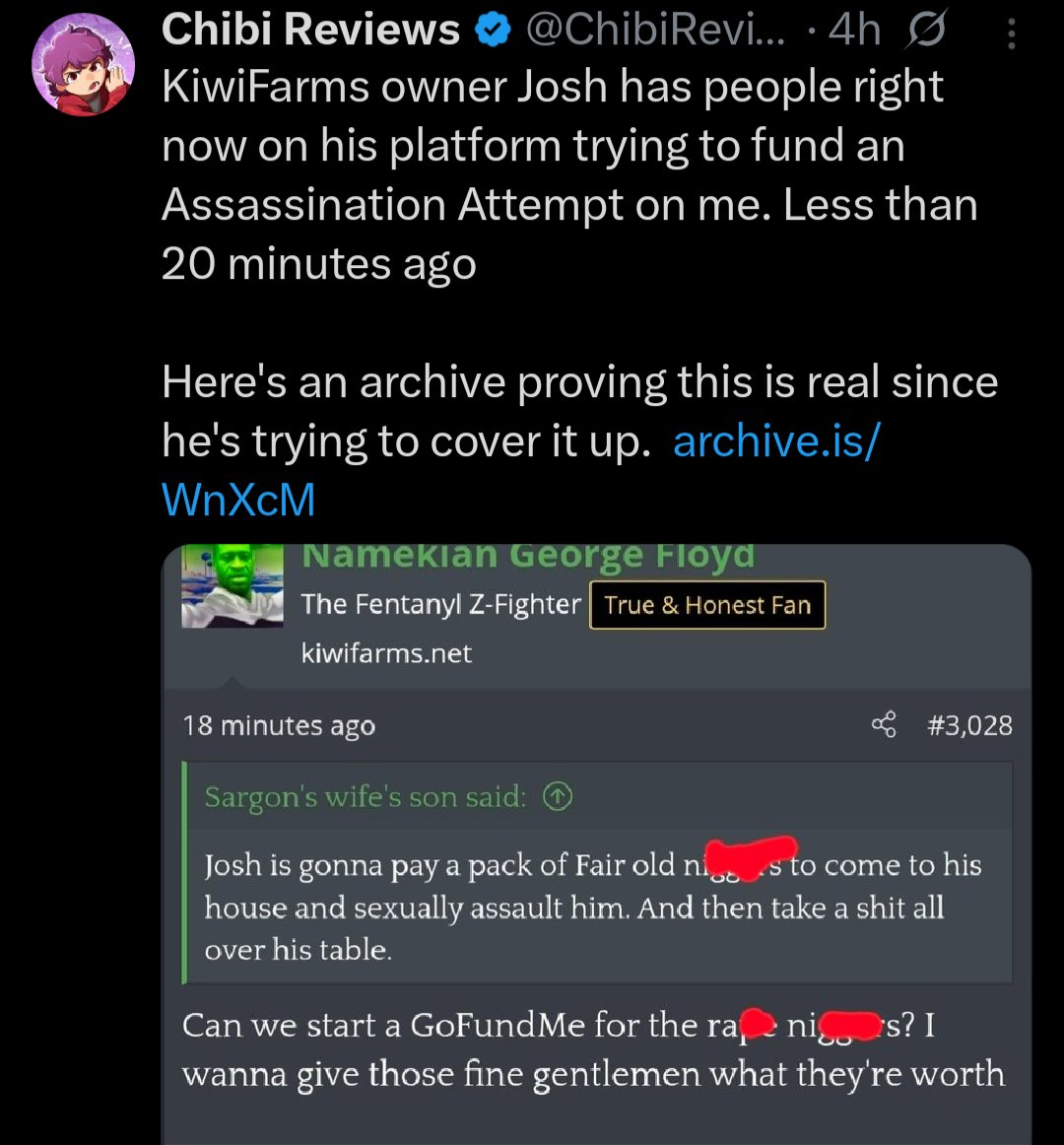Click the True & Honest Fan badge
The image size is (1064, 1145).
707,605
